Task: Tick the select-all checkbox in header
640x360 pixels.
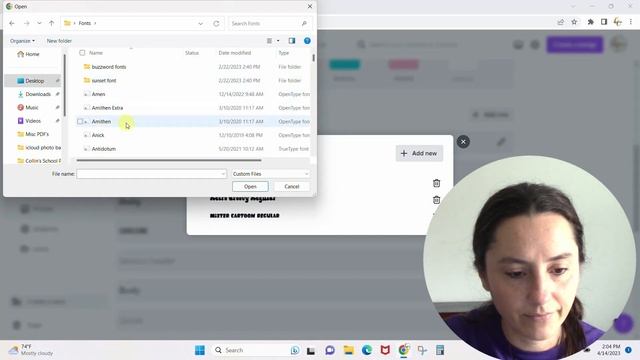Action: pos(82,53)
